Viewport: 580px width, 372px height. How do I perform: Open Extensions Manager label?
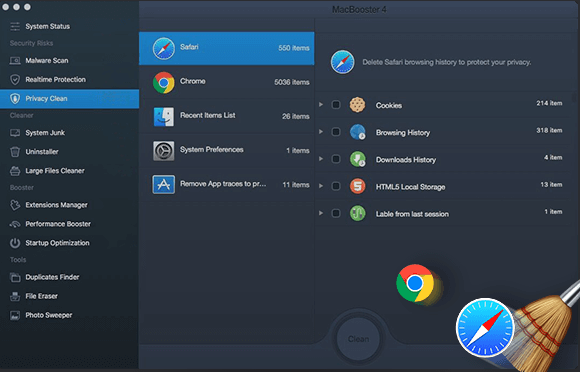56,205
